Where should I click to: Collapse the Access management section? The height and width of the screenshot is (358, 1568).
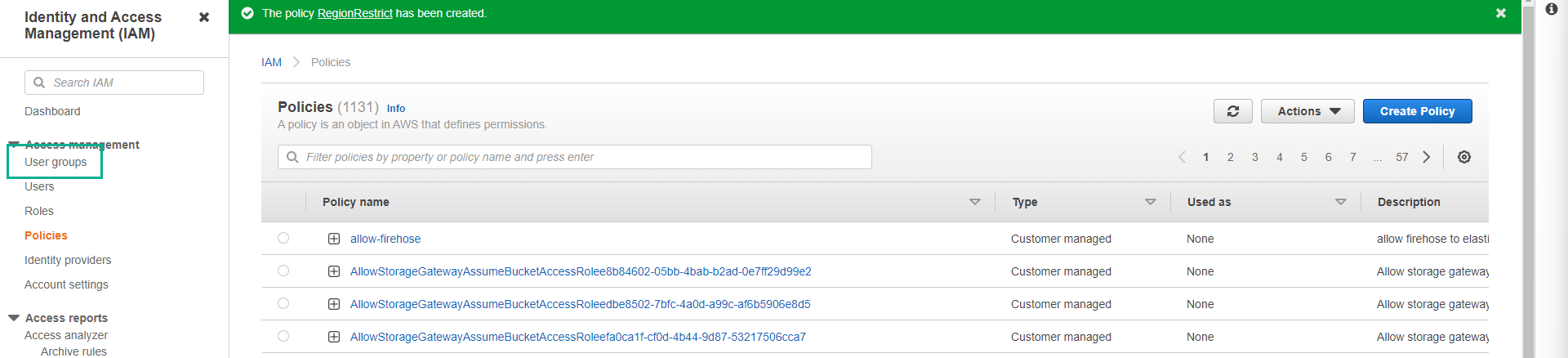tap(14, 145)
